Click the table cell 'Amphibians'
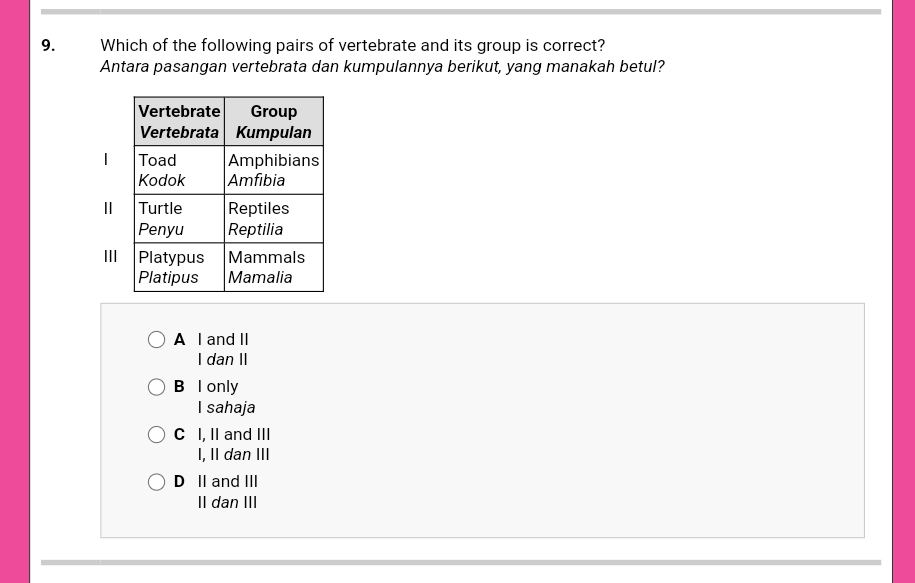Image resolution: width=915 pixels, height=583 pixels. pos(273,160)
